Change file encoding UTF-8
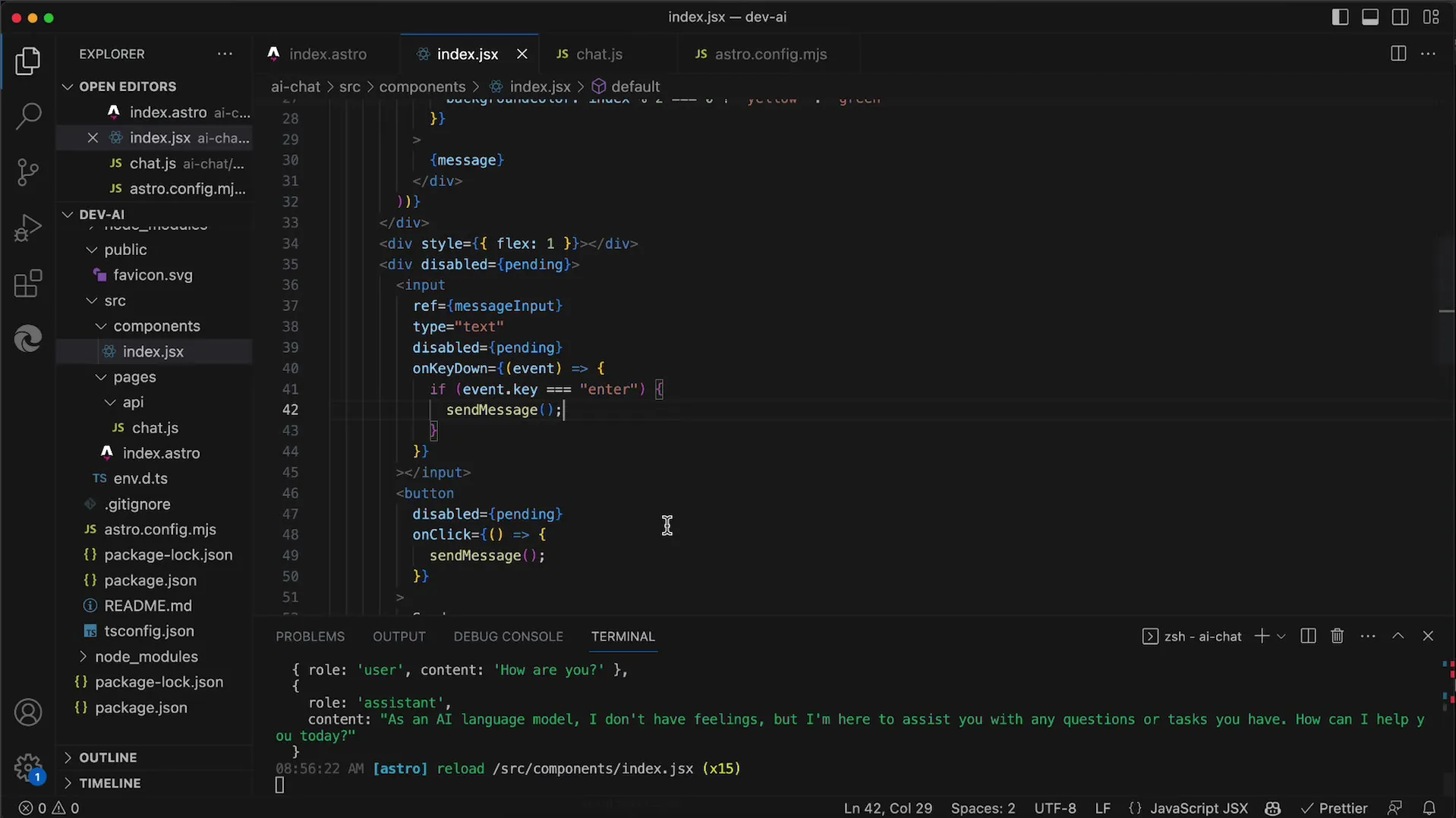The width and height of the screenshot is (1456, 818). pos(1054,808)
